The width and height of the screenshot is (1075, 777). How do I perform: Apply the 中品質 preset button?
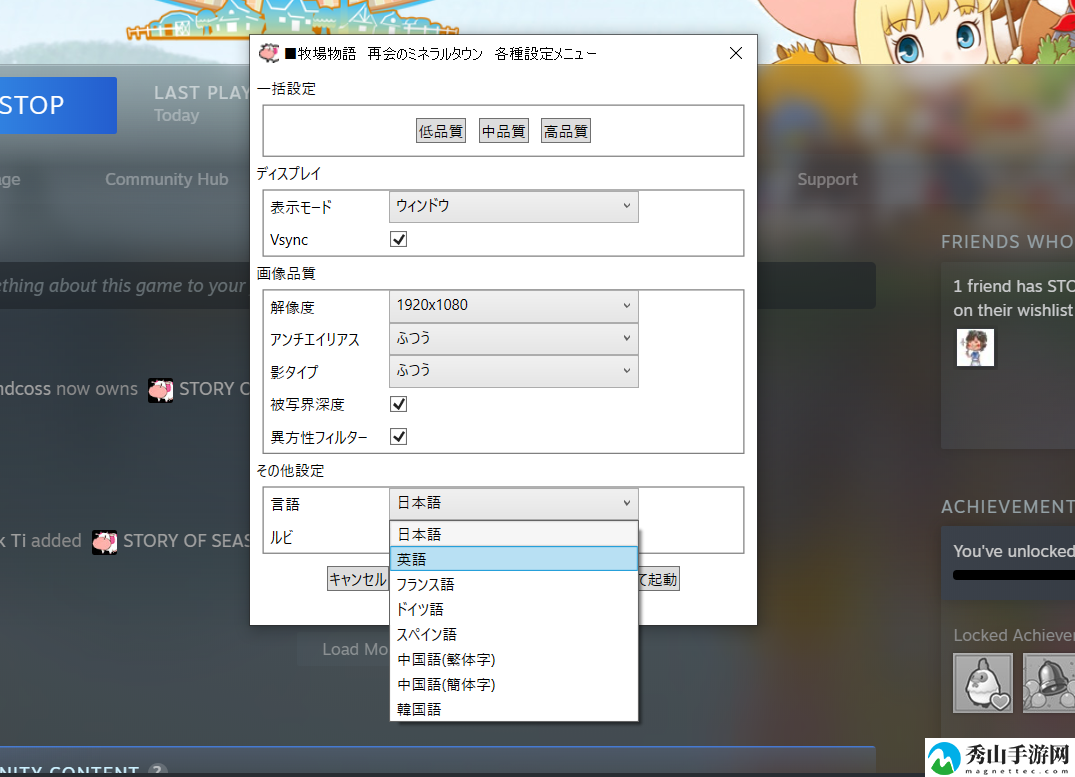coord(504,131)
